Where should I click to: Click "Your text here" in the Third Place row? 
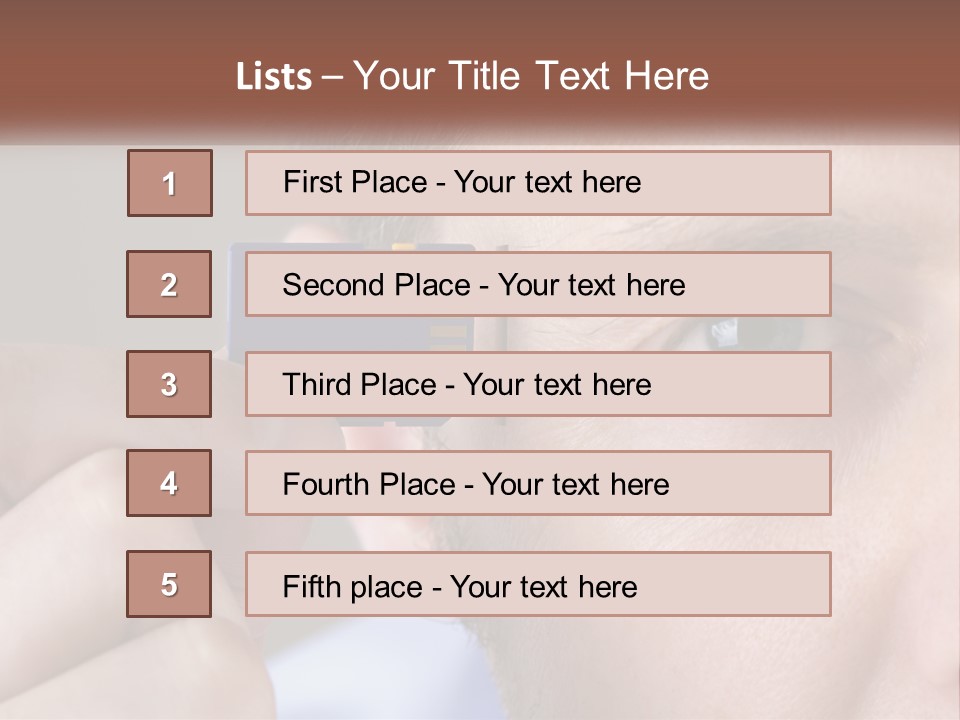[x=557, y=385]
